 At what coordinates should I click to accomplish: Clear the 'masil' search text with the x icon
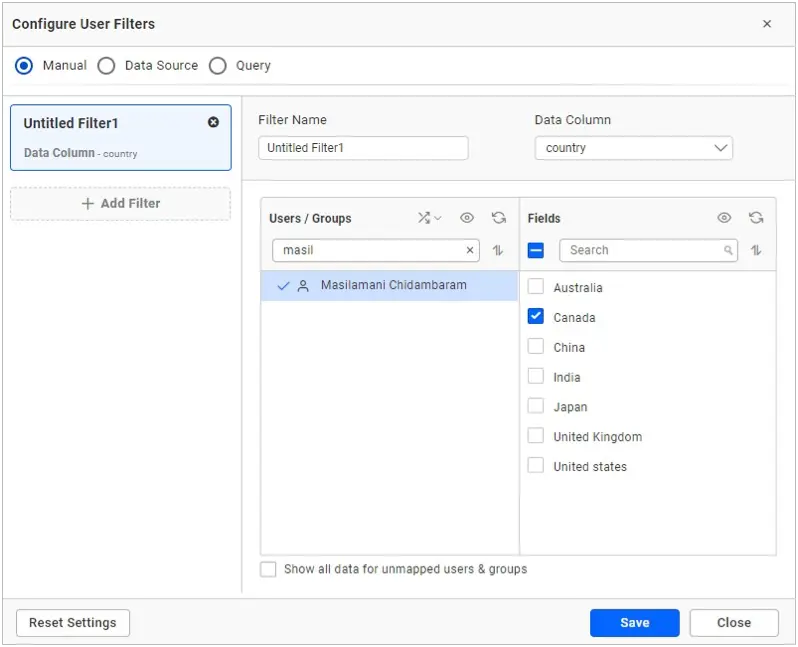pyautogui.click(x=470, y=250)
